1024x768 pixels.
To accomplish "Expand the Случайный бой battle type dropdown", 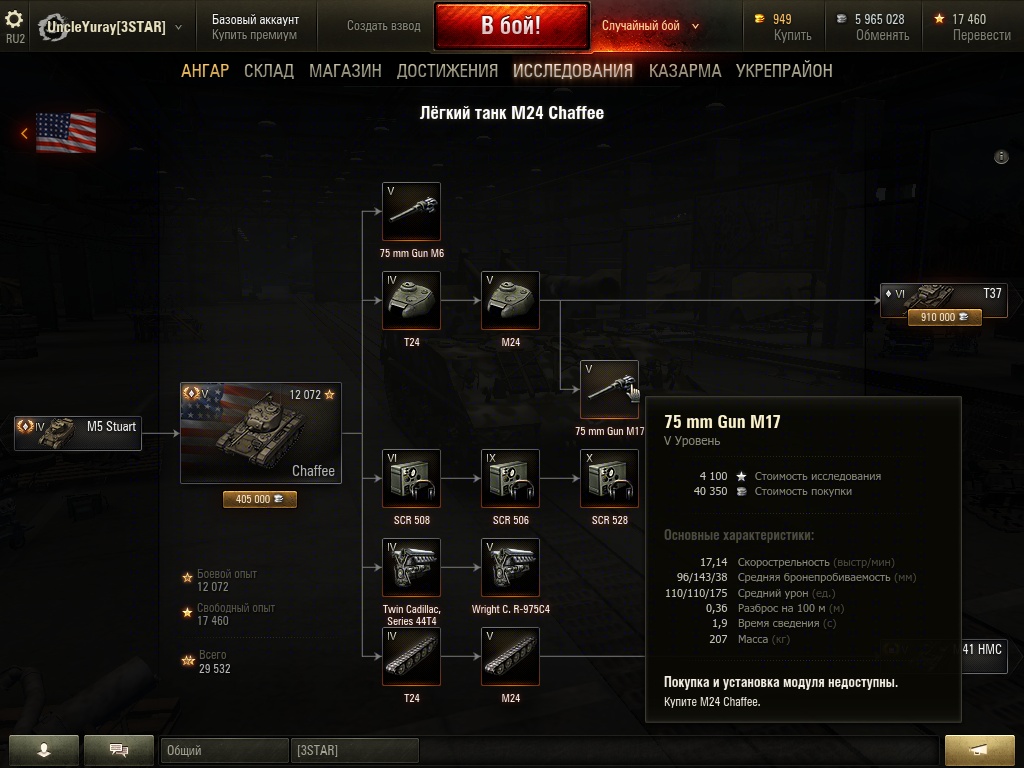I will [696, 26].
